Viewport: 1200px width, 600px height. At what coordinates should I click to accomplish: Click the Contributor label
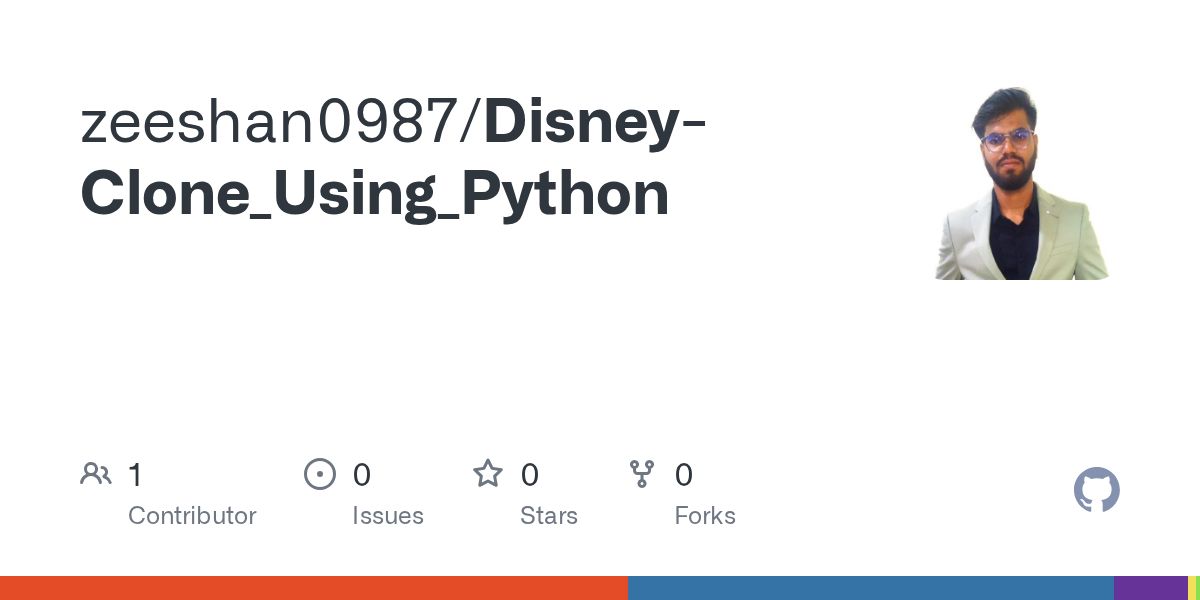coord(192,516)
